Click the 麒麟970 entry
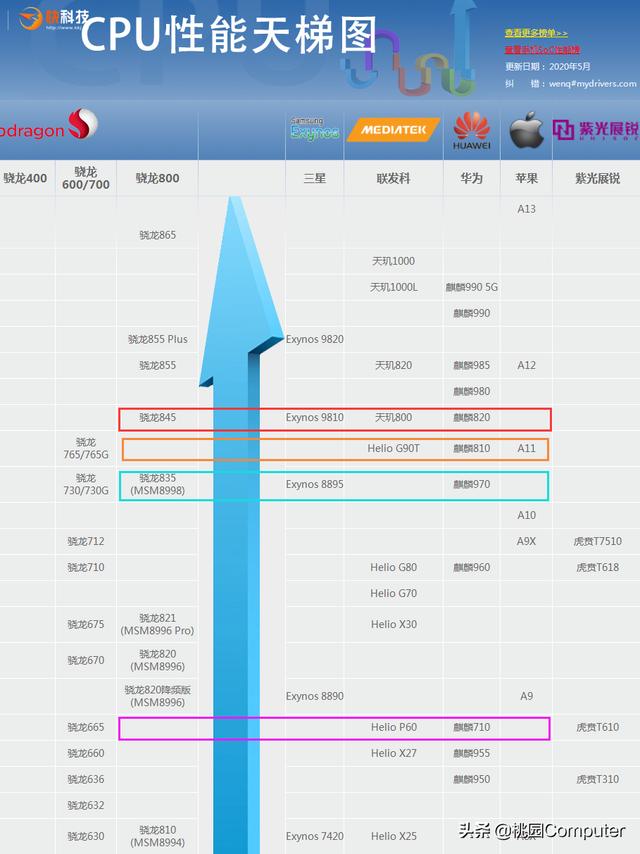Viewport: 640px width, 854px height. point(472,484)
